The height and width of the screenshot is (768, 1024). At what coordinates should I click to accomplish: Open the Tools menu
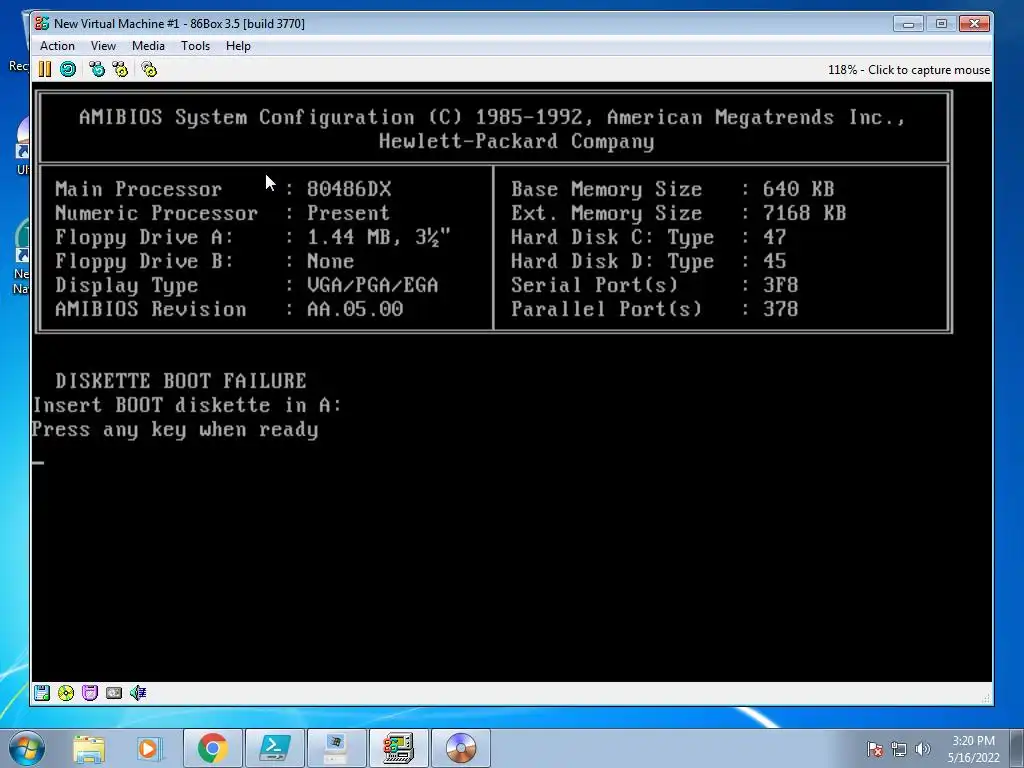coord(195,46)
